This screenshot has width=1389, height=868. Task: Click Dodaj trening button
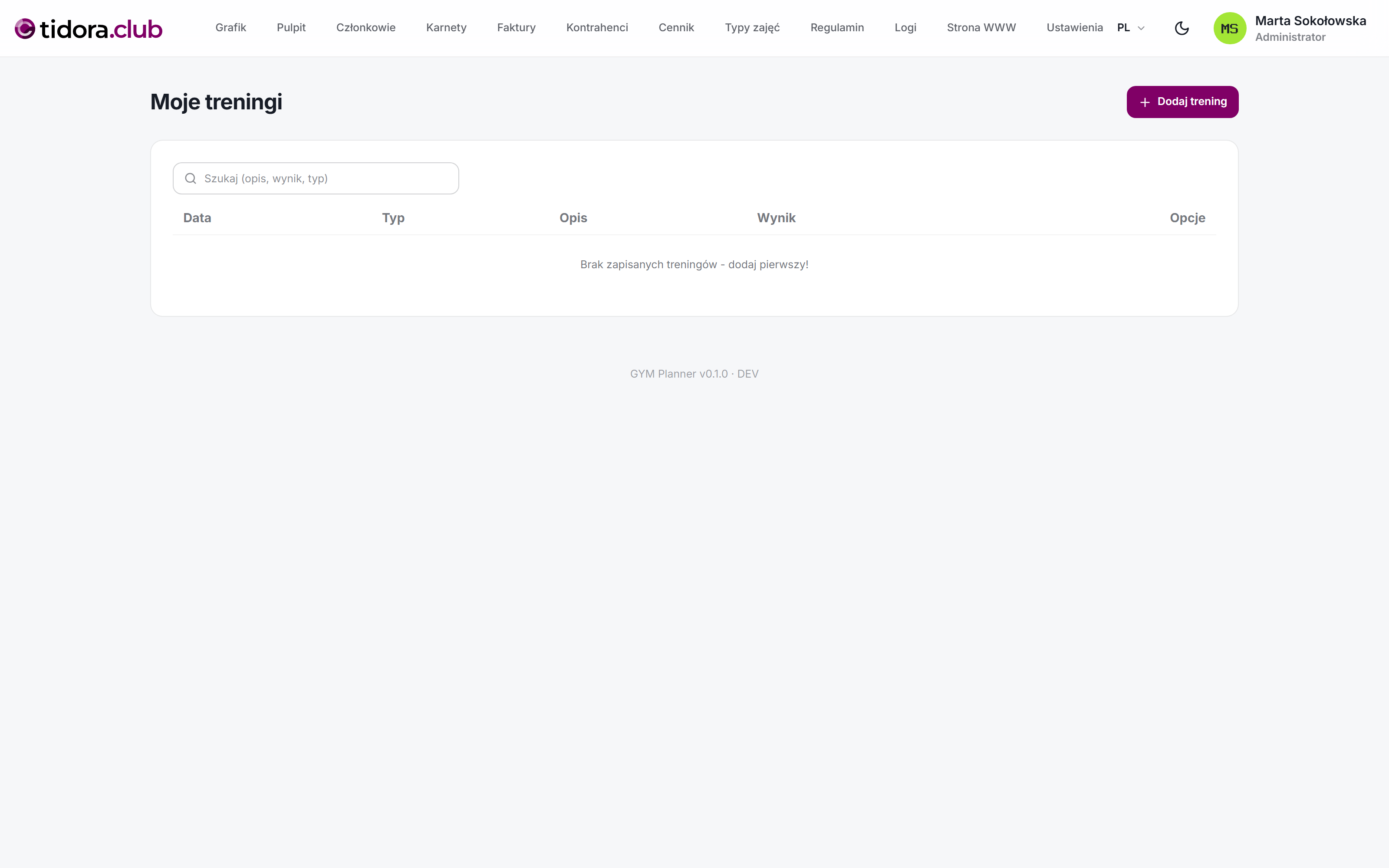[x=1182, y=102]
